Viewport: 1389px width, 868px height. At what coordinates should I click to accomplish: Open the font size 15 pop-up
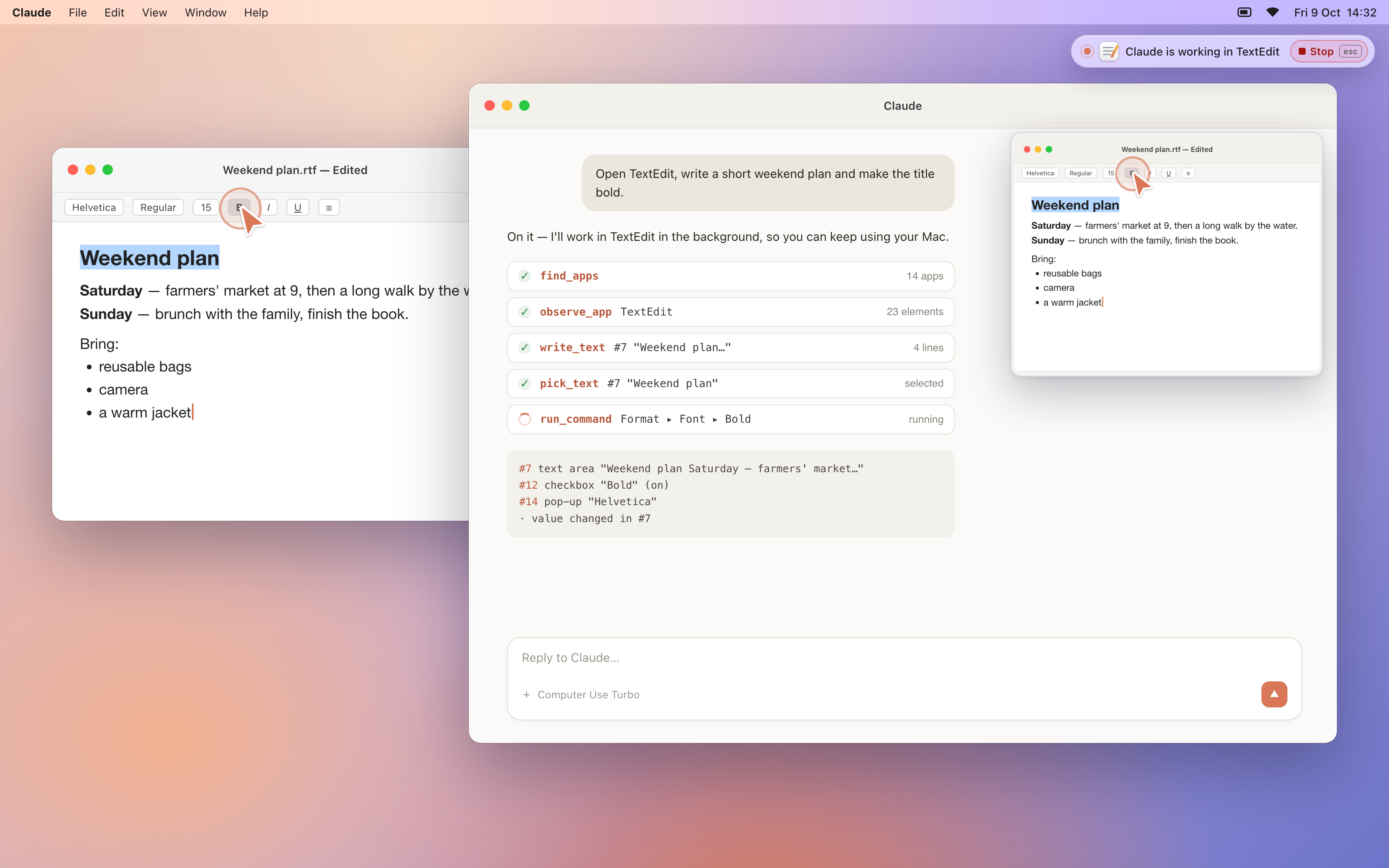pos(205,207)
